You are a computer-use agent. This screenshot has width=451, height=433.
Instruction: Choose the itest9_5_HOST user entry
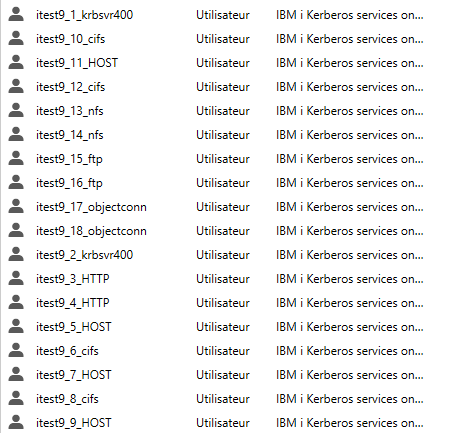[x=74, y=327]
